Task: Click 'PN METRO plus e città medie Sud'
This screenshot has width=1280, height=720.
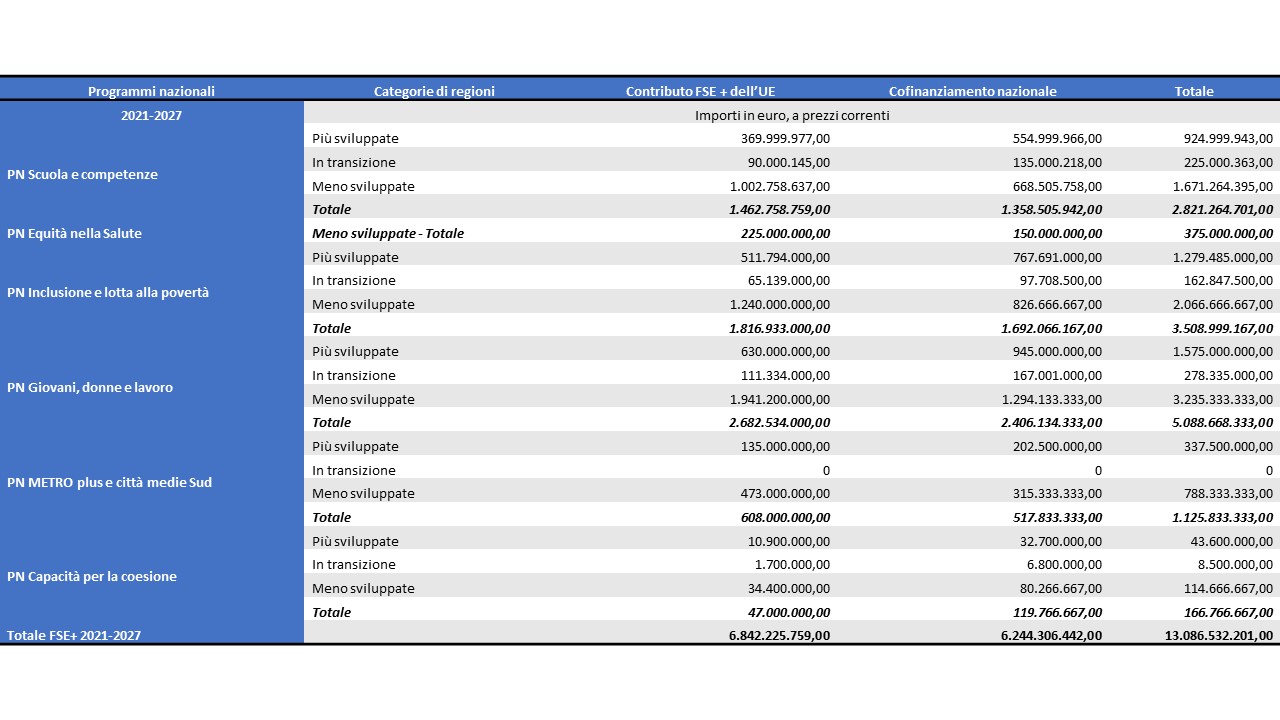Action: pos(109,482)
